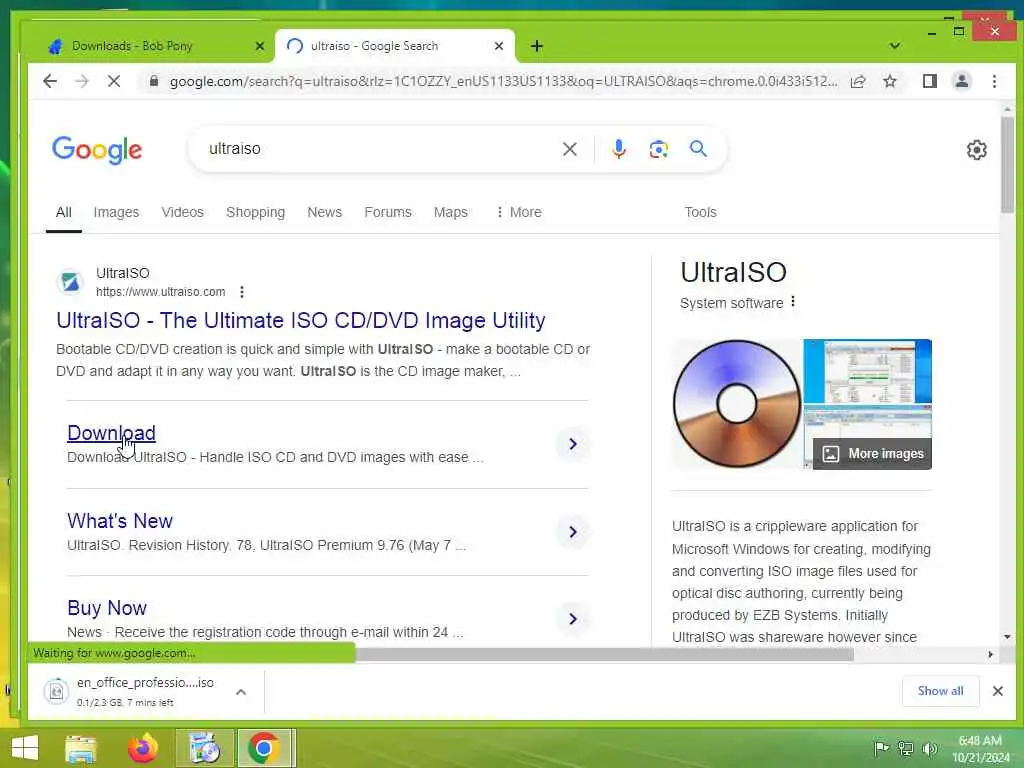Select the Images search tab
The height and width of the screenshot is (768, 1024).
116,212
